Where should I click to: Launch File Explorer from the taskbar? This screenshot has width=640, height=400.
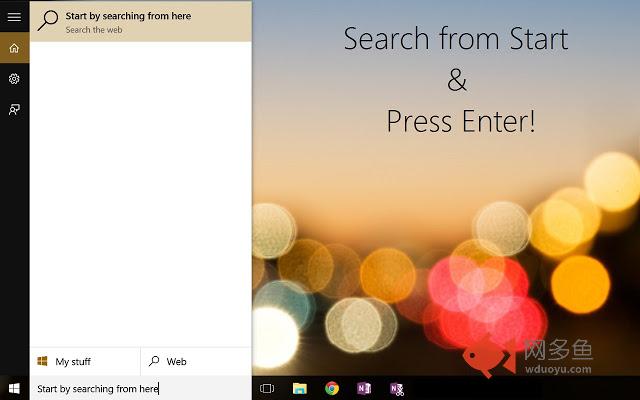point(299,388)
